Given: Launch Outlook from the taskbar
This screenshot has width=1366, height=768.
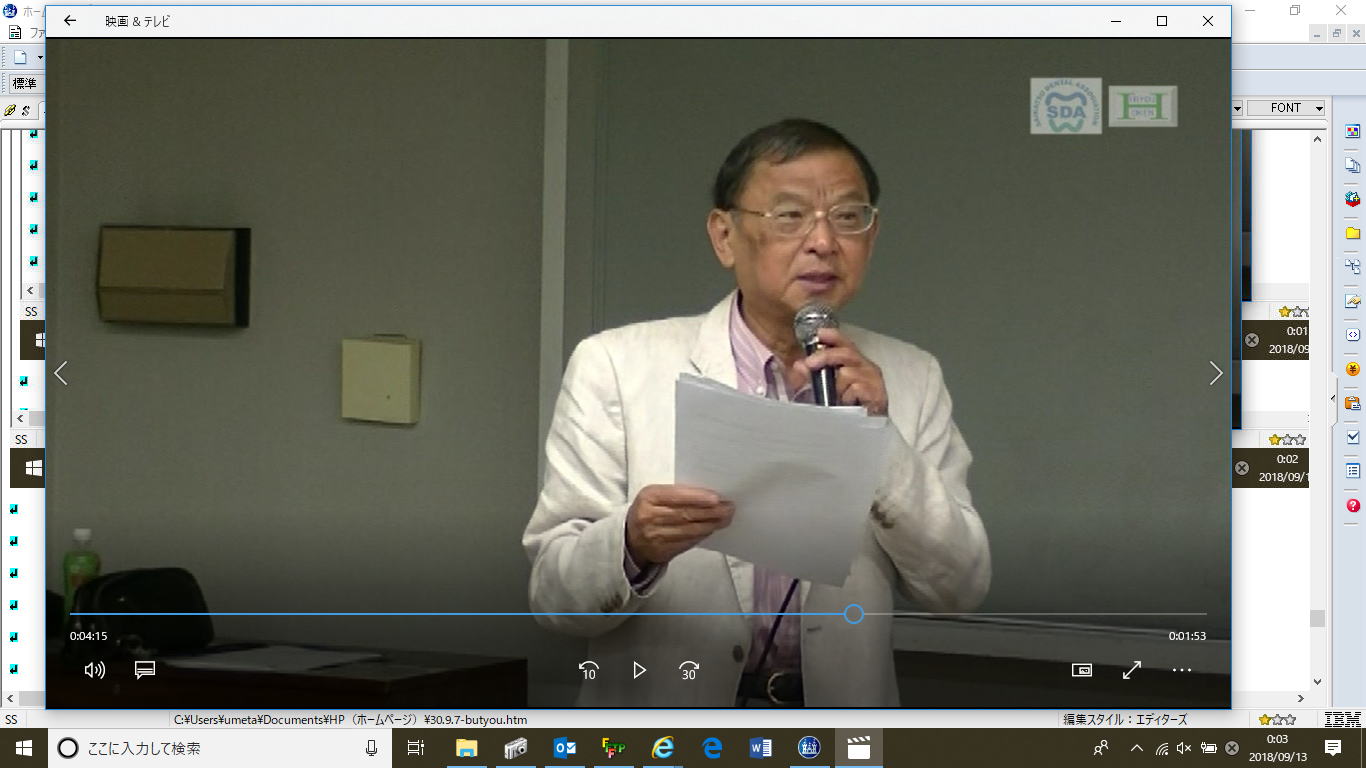Looking at the screenshot, I should (x=564, y=748).
